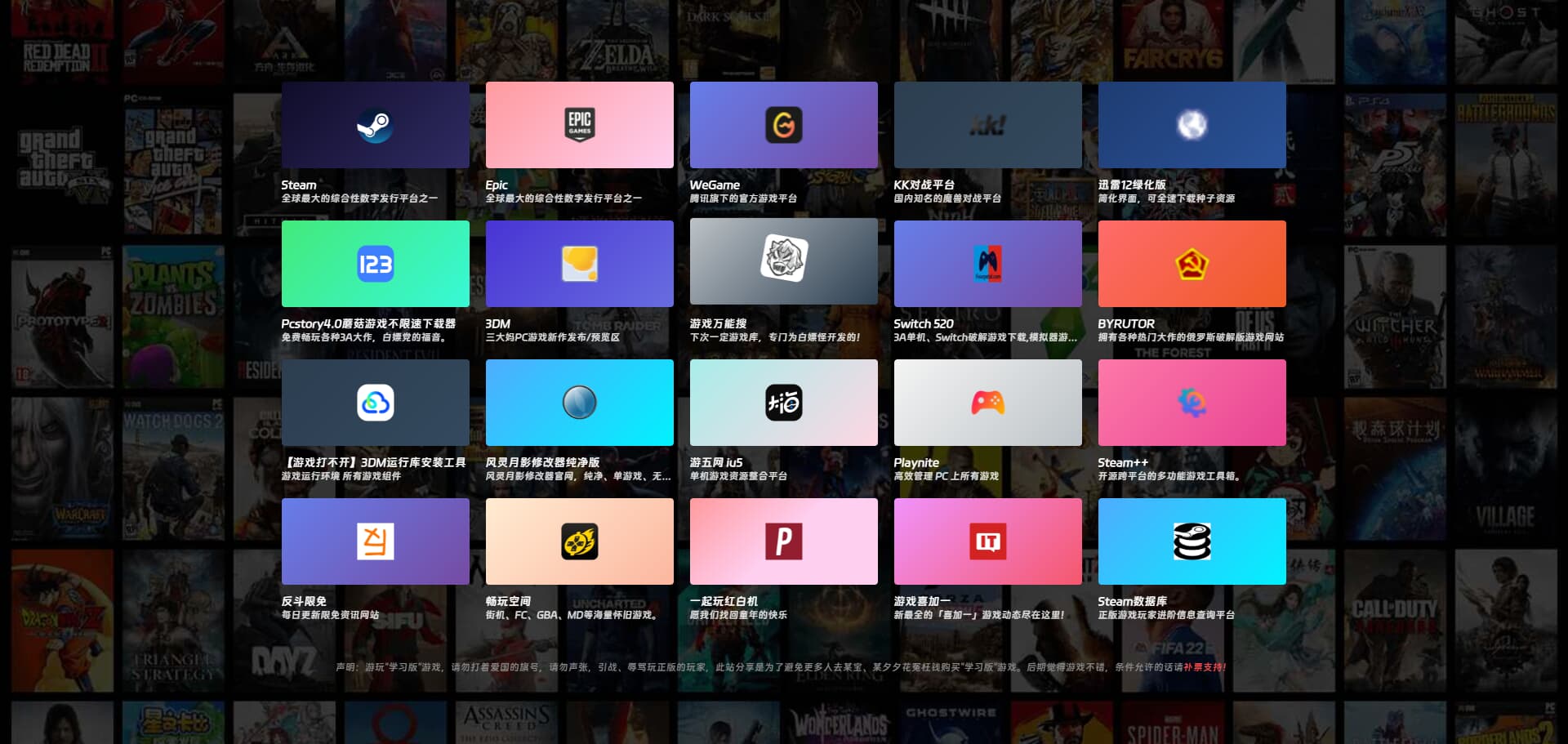Screen dimensions: 1568x744
Task: Open the 3DM运行库安装工具 cloud icon
Action: click(x=376, y=403)
